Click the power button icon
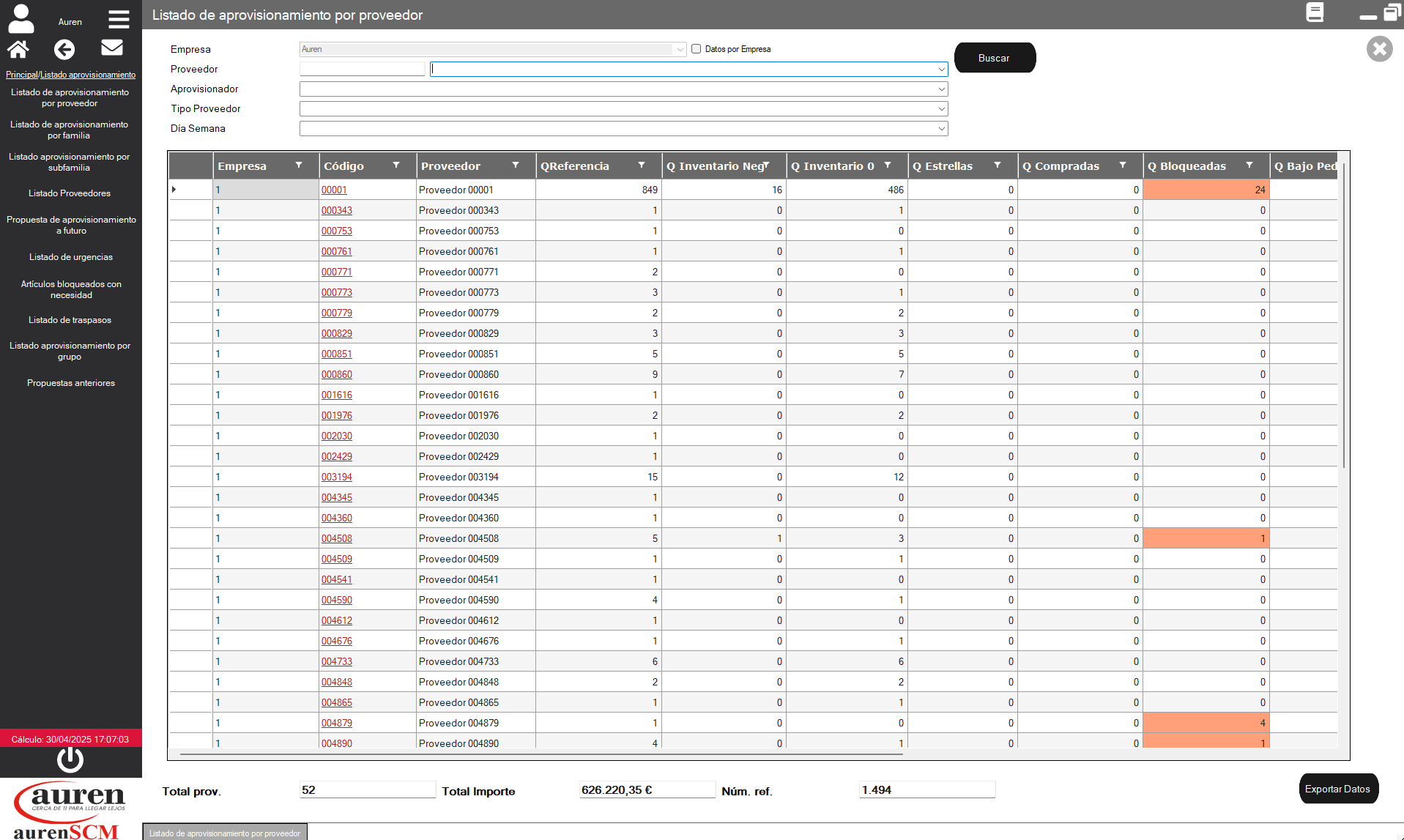The width and height of the screenshot is (1404, 840). point(70,759)
